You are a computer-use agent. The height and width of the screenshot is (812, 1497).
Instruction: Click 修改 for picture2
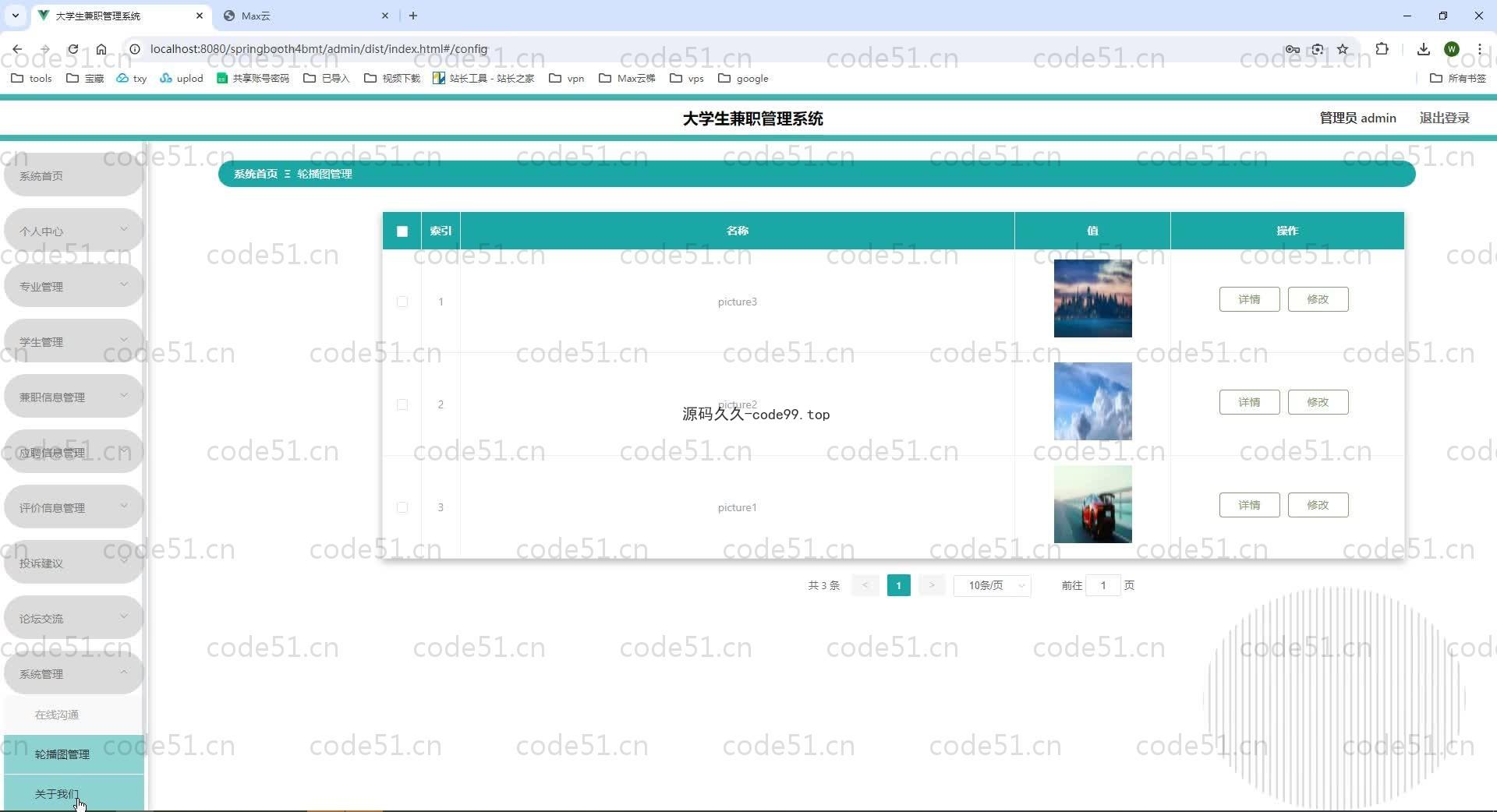click(1318, 402)
